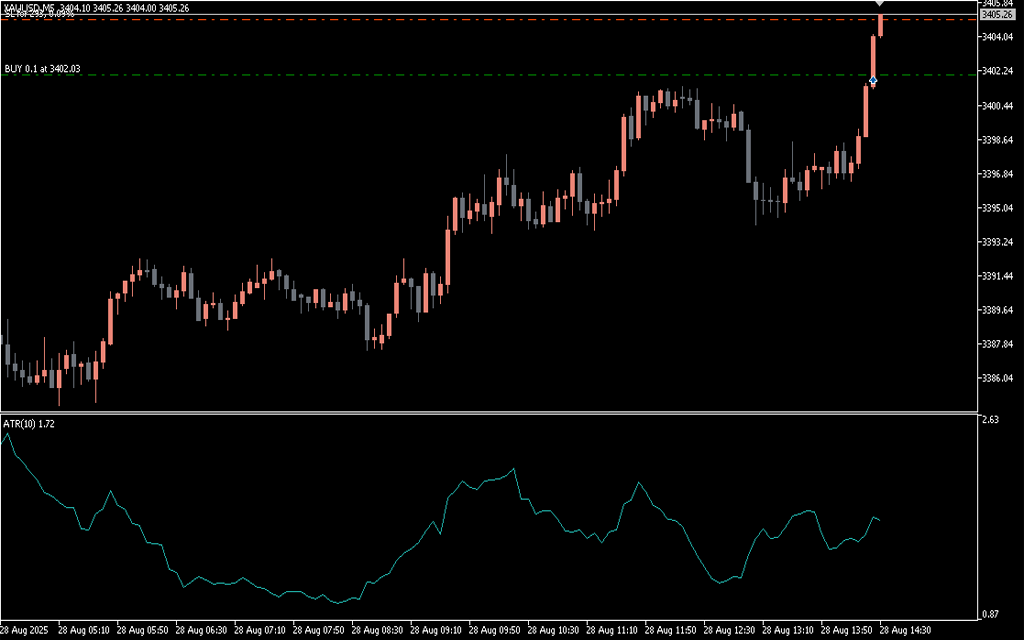The image size is (1024, 640).
Task: Click the 28 Aug 06:30 time label
Action: 201,631
